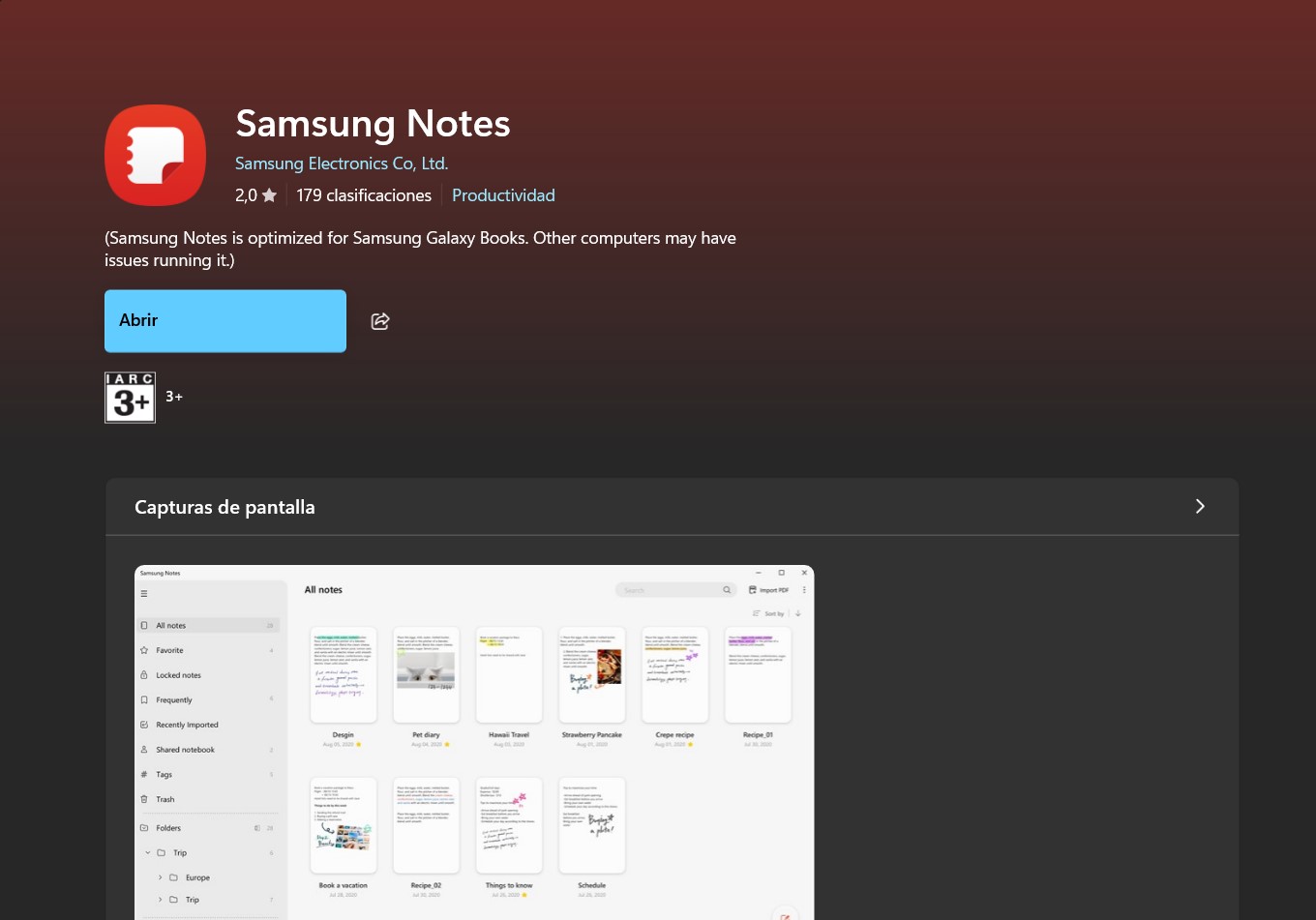Viewport: 1316px width, 920px height.
Task: Open the Samsung Notes screenshot thumbnail
Action: [474, 742]
